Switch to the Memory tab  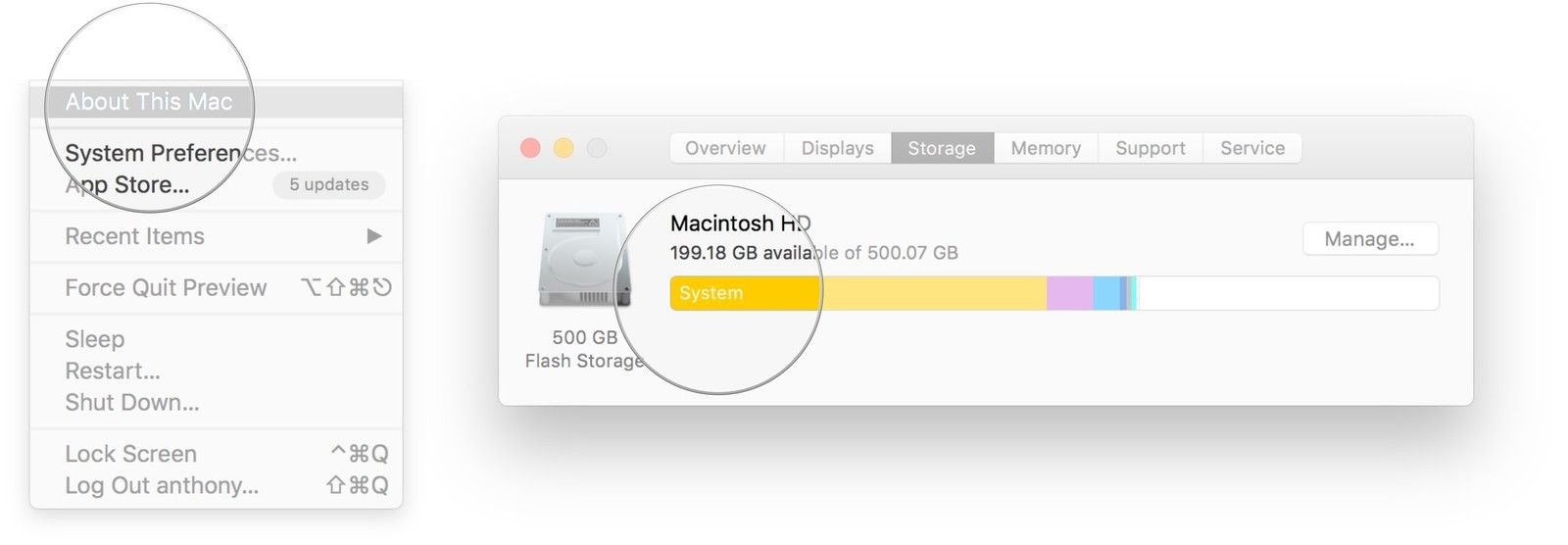point(1046,148)
